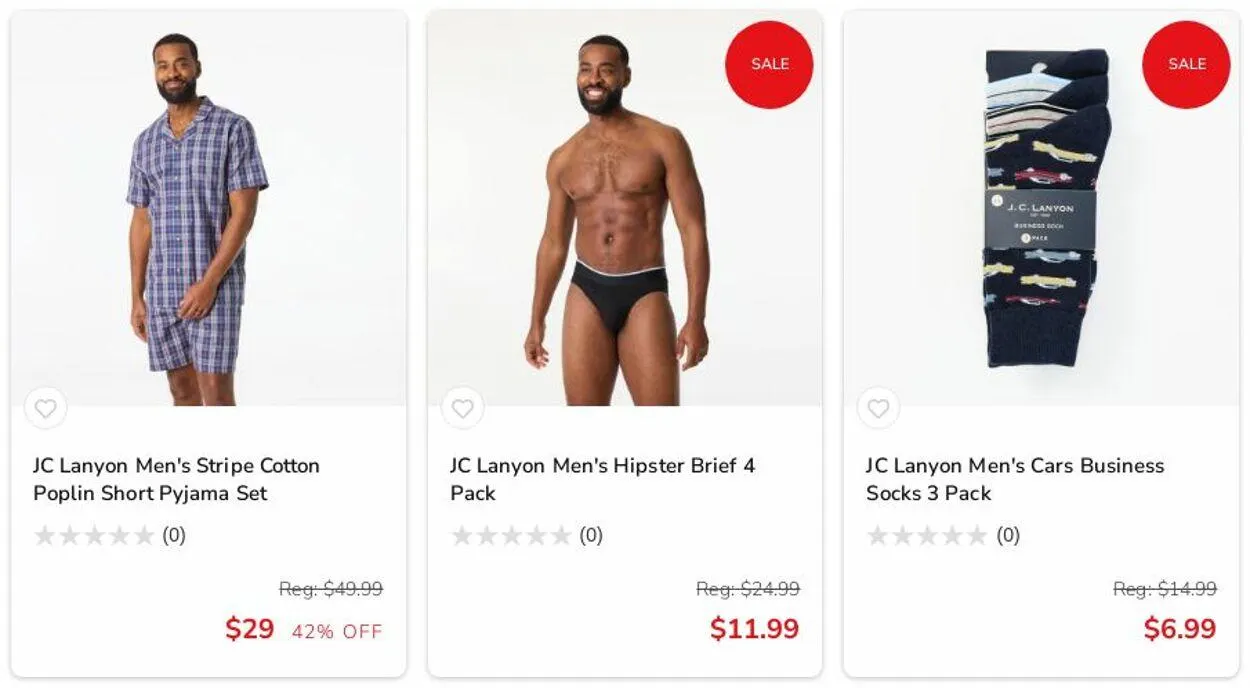This screenshot has width=1250, height=688.
Task: Add pyjama set to wishlist with heart icon
Action: point(46,408)
